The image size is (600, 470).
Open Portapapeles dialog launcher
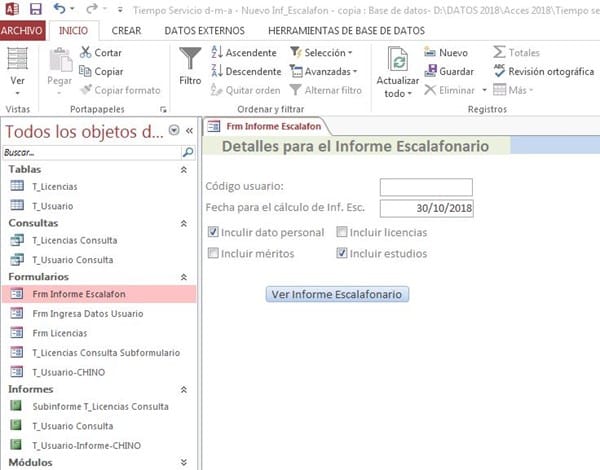163,109
